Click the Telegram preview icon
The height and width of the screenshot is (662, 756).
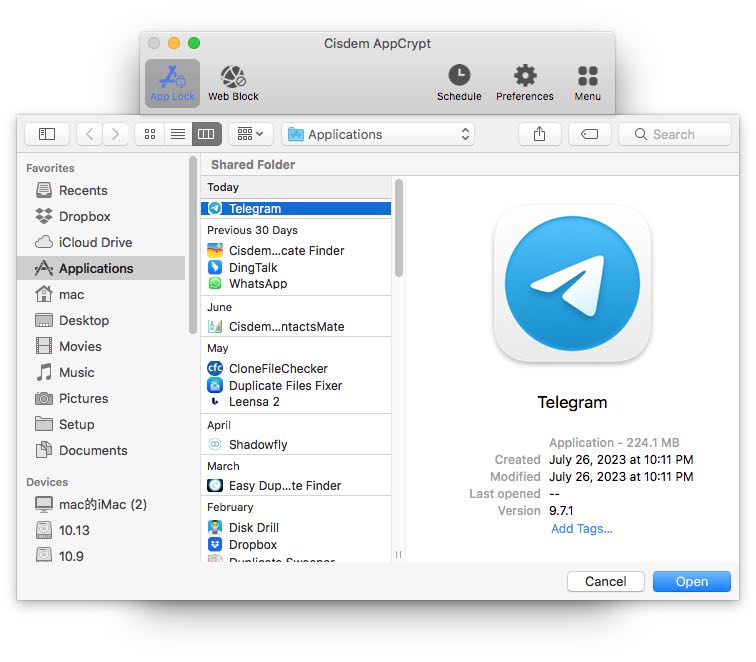coord(572,284)
